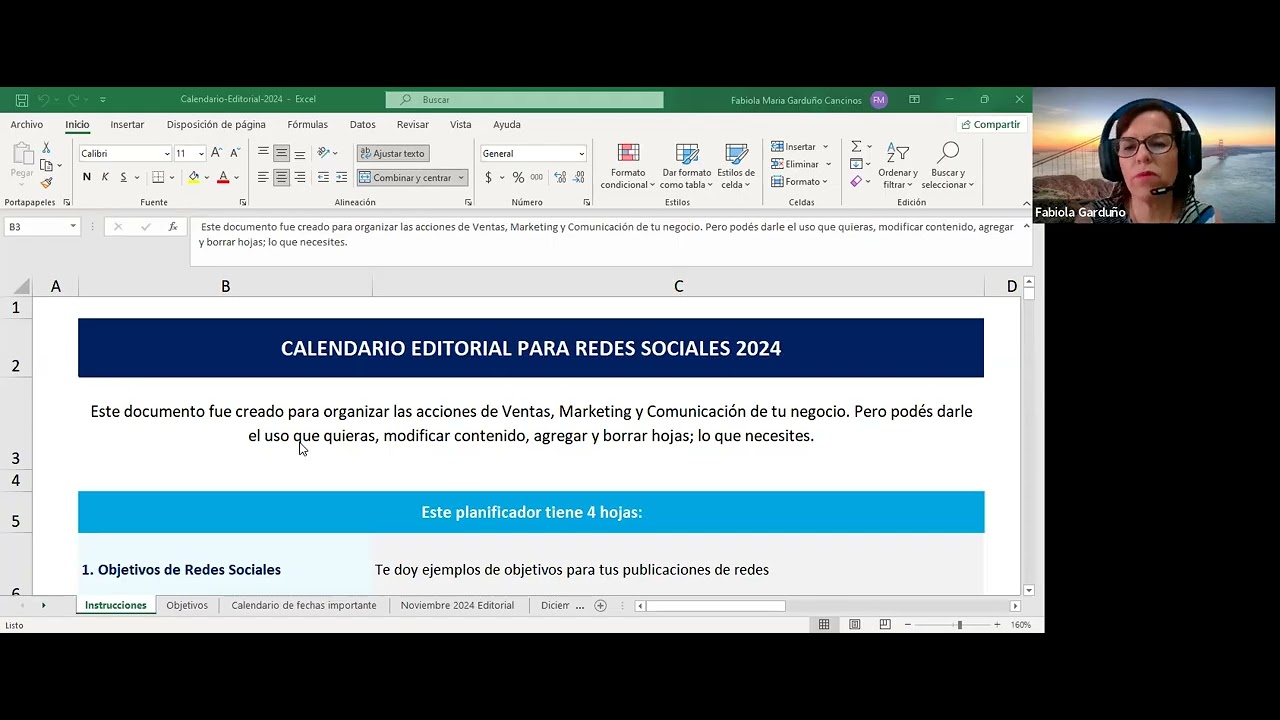Switch to the Disposición de página tab
Image resolution: width=1280 pixels, height=720 pixels.
[x=216, y=125]
